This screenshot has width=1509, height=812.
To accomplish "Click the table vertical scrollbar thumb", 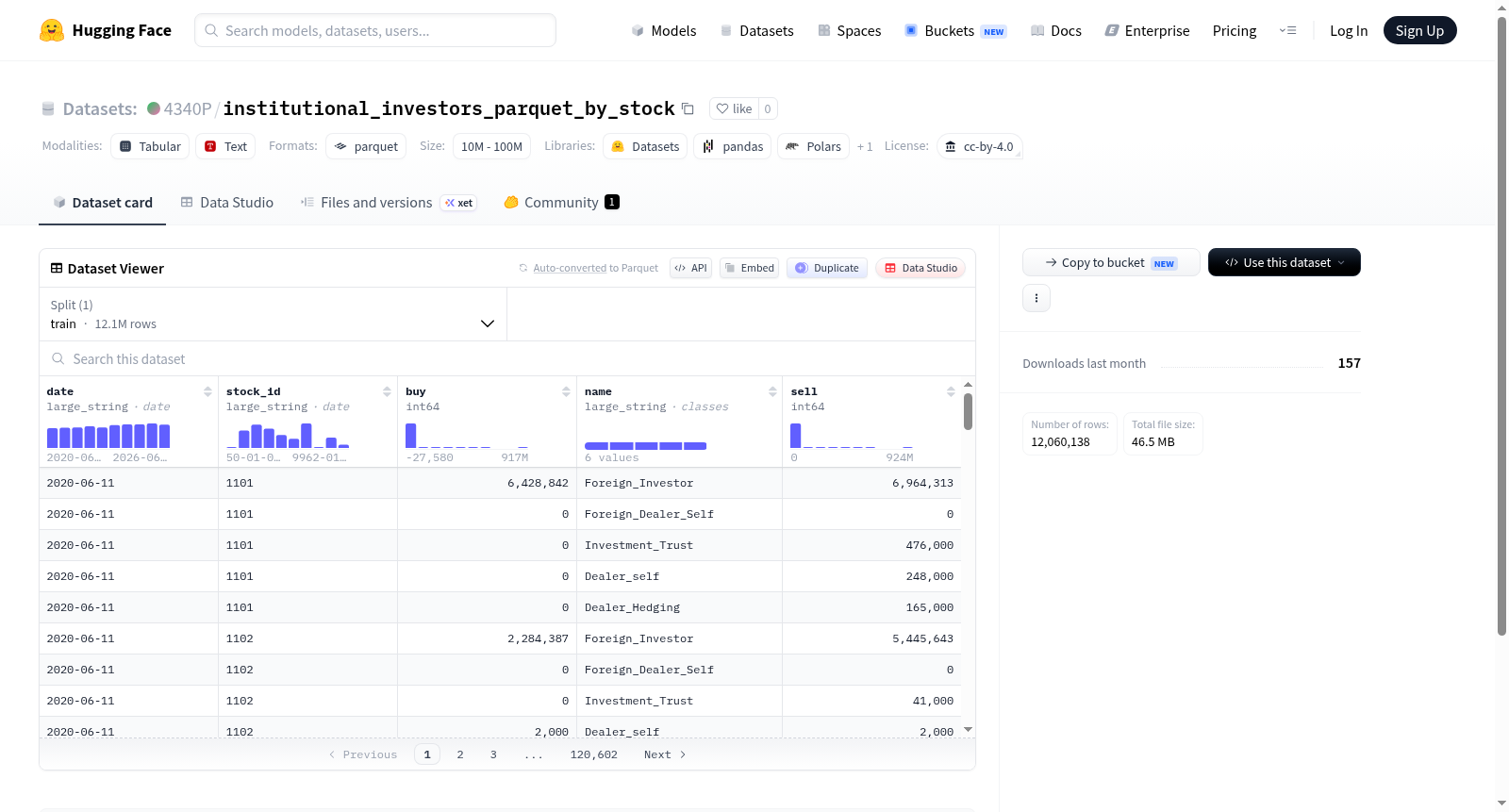I will (x=968, y=412).
